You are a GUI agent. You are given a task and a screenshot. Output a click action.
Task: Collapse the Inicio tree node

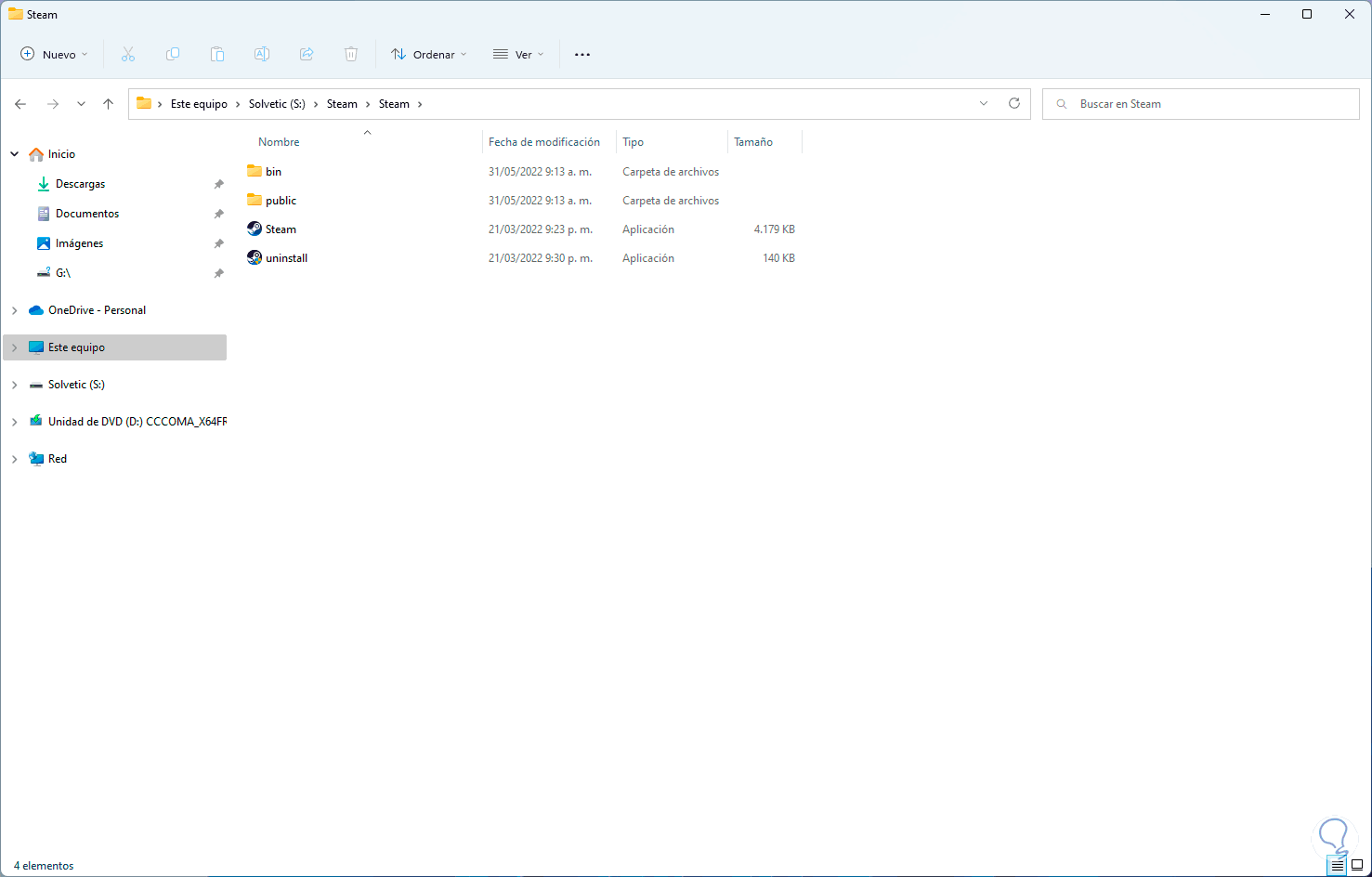[x=15, y=154]
